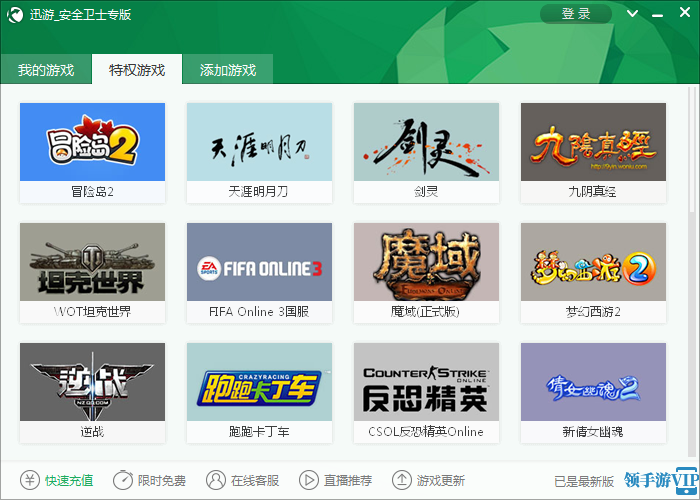Select the 倩女幽魂2 game thumbnail
Screen dimensions: 700x500
[x=593, y=382]
